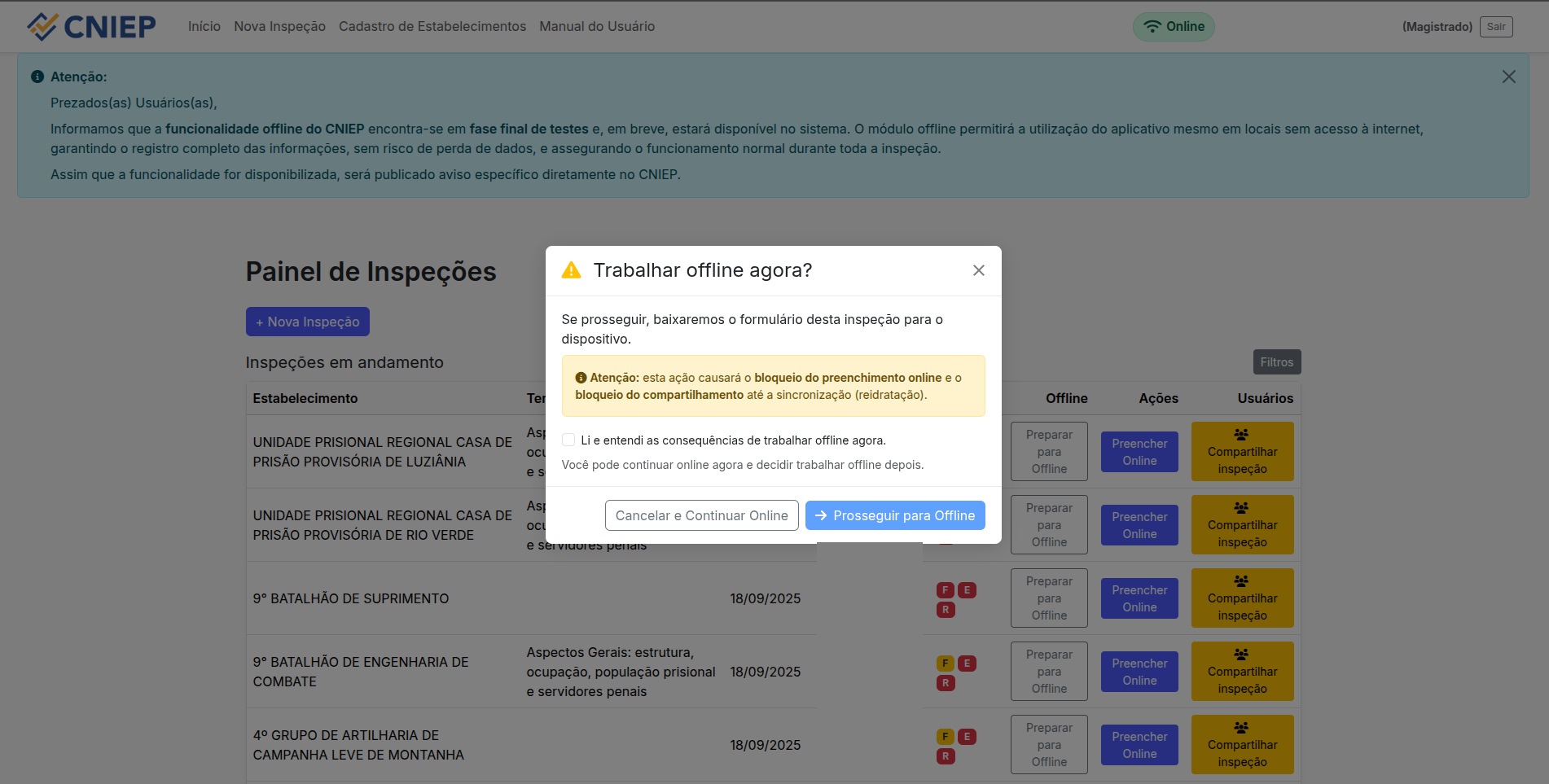Screen dimensions: 1549x784
Task: Check the 'Li e entendi' consequences checkbox
Action: click(568, 440)
